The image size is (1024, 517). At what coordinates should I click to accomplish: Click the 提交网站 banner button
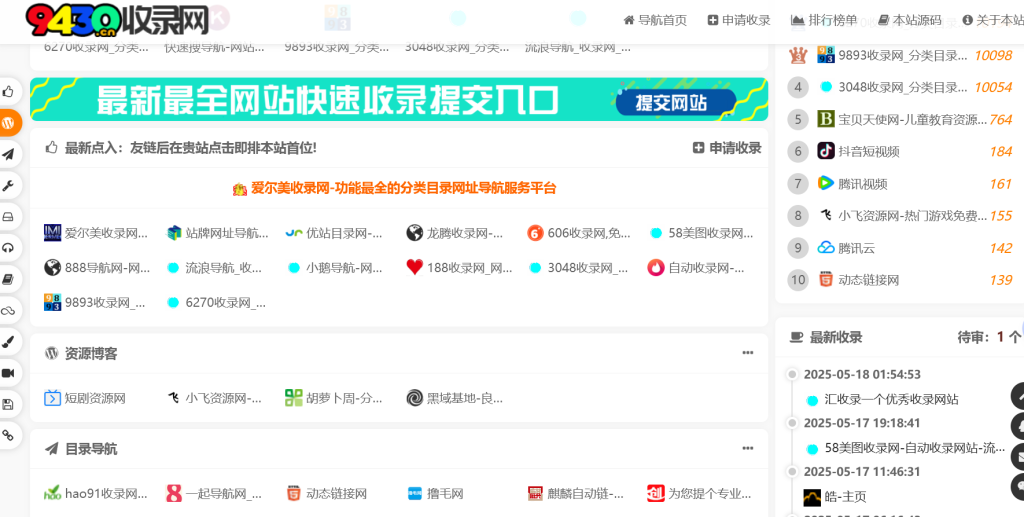tap(675, 102)
